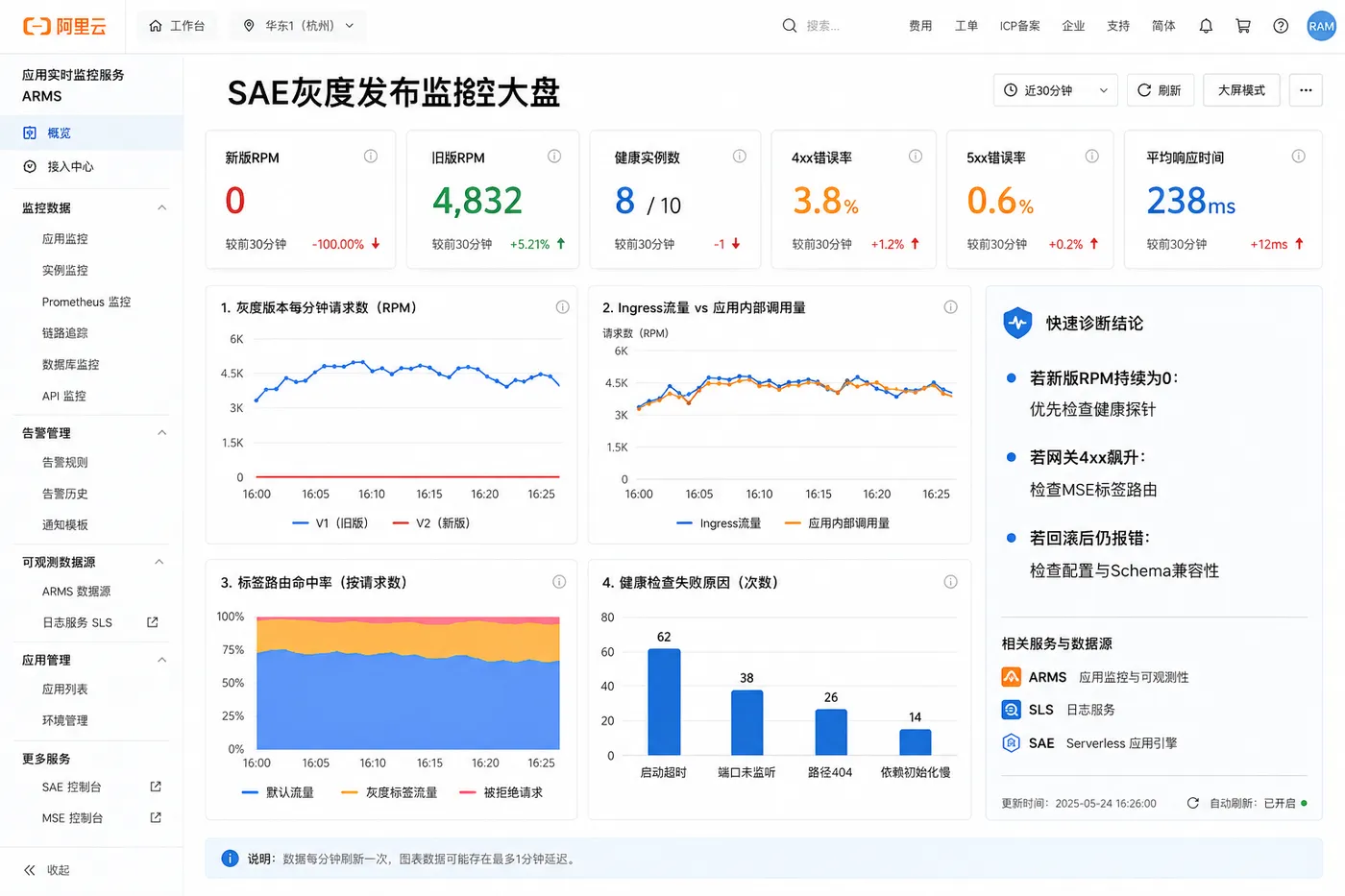The image size is (1345, 896).
Task: Collapse the 监控数据 section
Action: 161,207
